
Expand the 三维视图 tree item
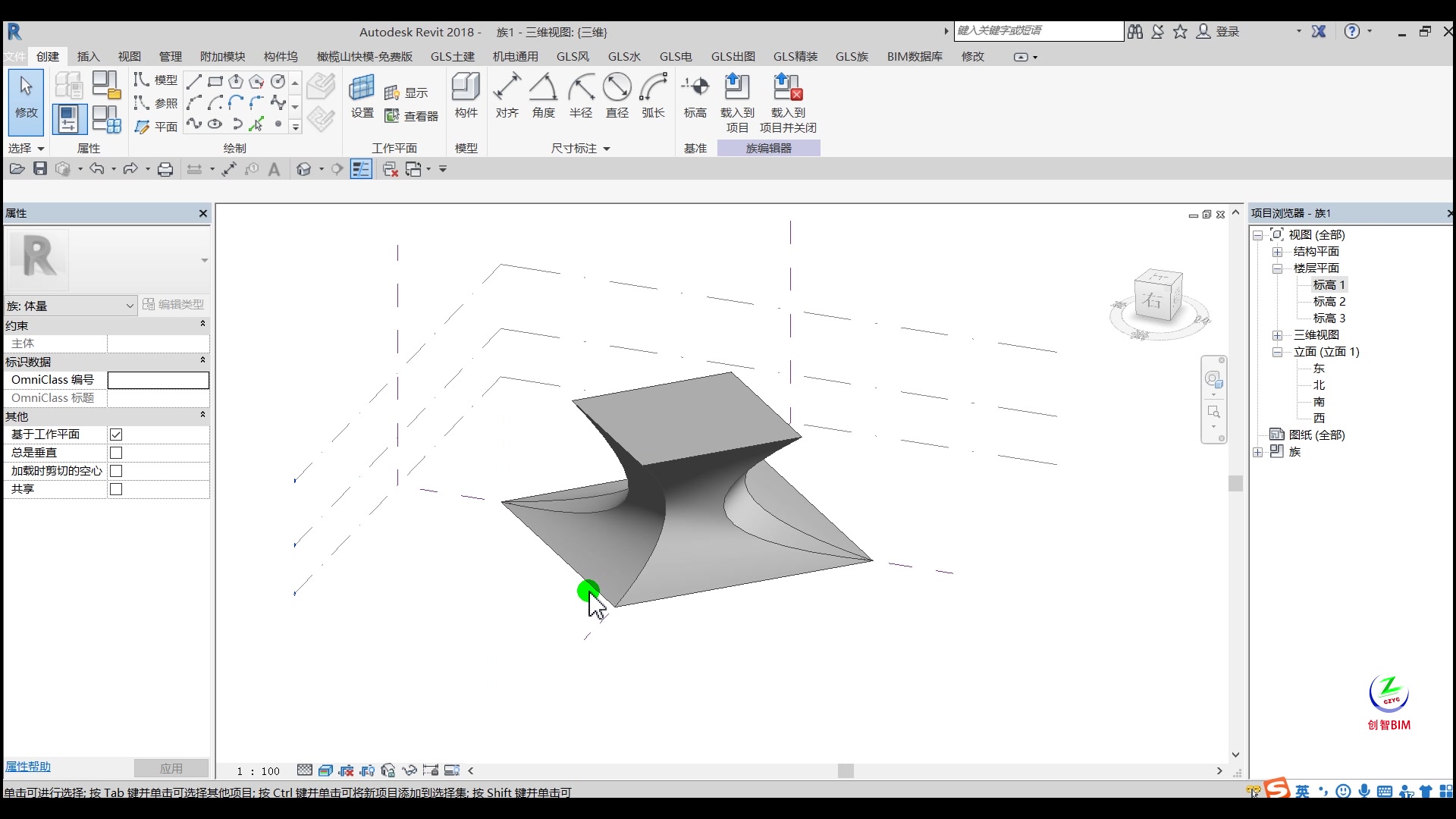point(1277,334)
